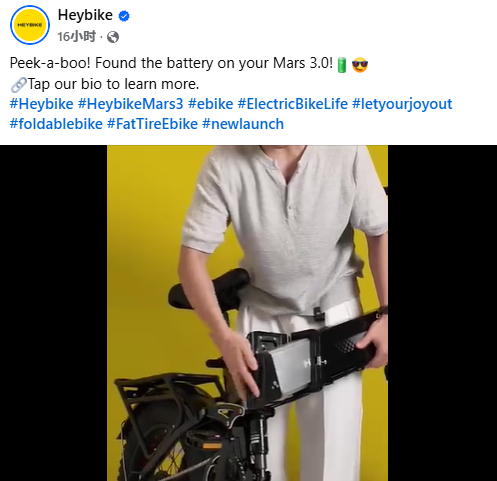
Task: Open the Heybike page name link
Action: [x=85, y=15]
